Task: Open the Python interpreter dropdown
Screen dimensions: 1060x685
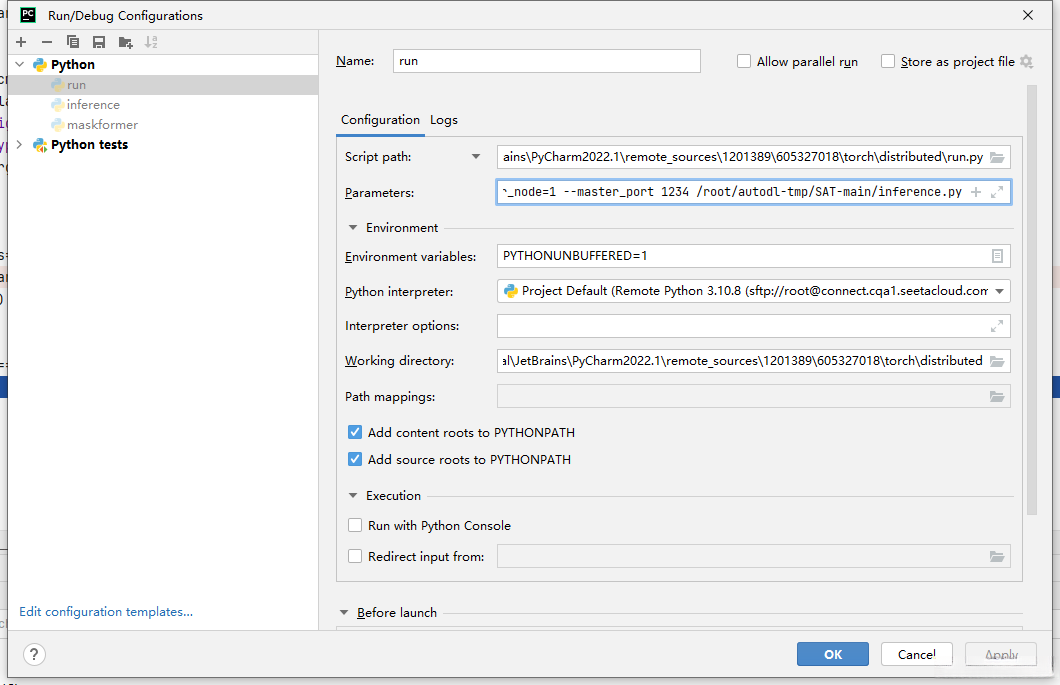Action: pos(998,291)
